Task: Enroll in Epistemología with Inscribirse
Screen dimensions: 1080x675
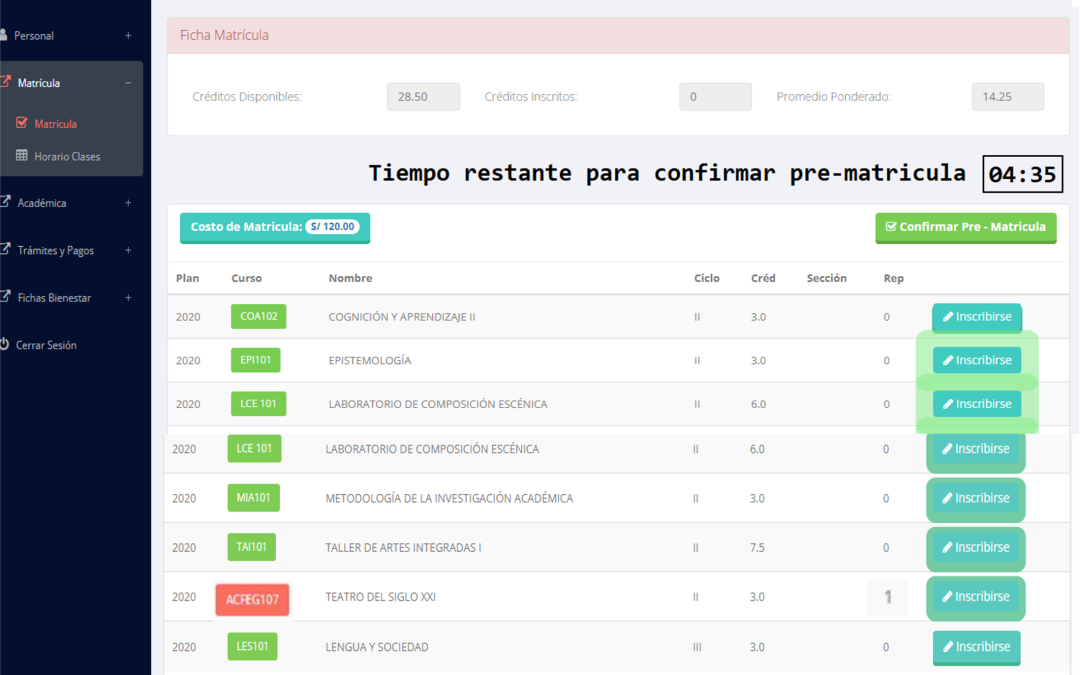Action: point(977,360)
